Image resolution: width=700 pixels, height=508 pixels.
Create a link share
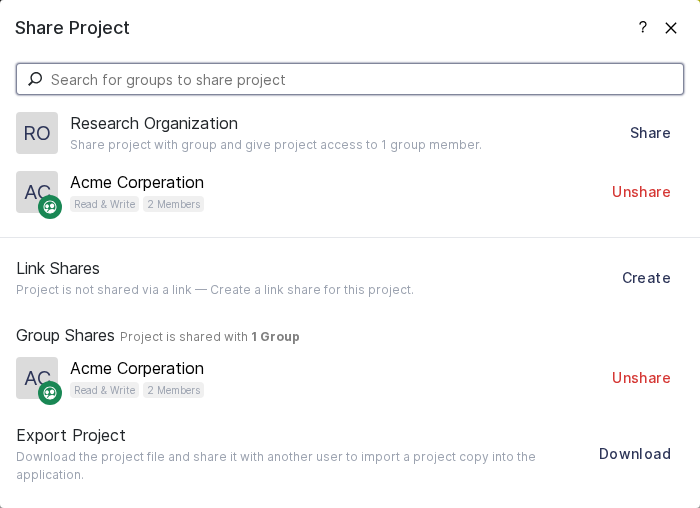(x=646, y=278)
